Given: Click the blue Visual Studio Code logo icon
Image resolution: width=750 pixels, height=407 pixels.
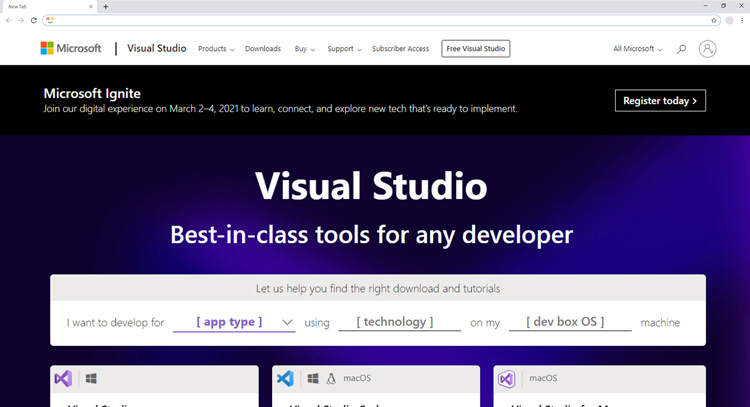Looking at the screenshot, I should point(286,378).
